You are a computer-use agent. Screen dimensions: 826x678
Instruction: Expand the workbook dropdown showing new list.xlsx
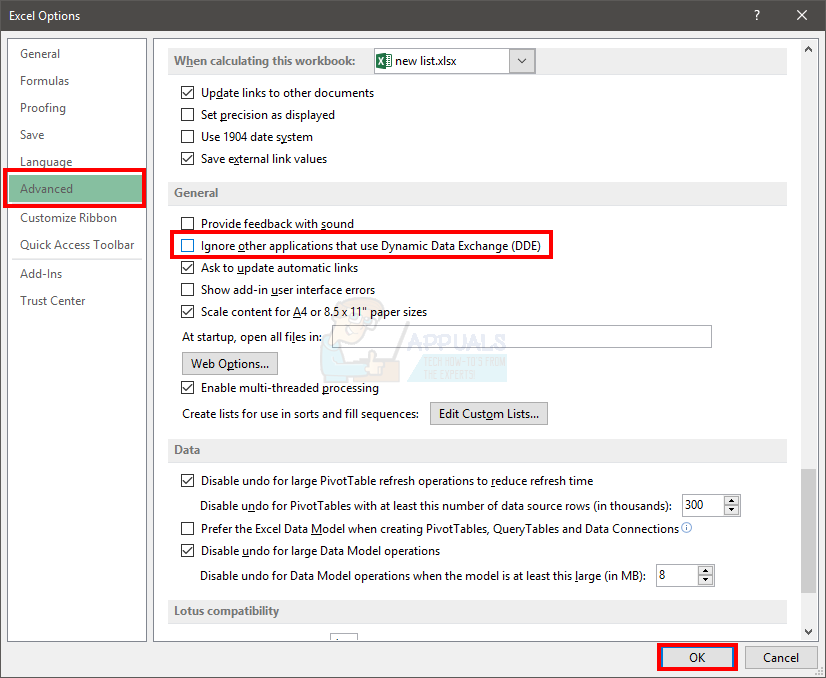coord(522,61)
